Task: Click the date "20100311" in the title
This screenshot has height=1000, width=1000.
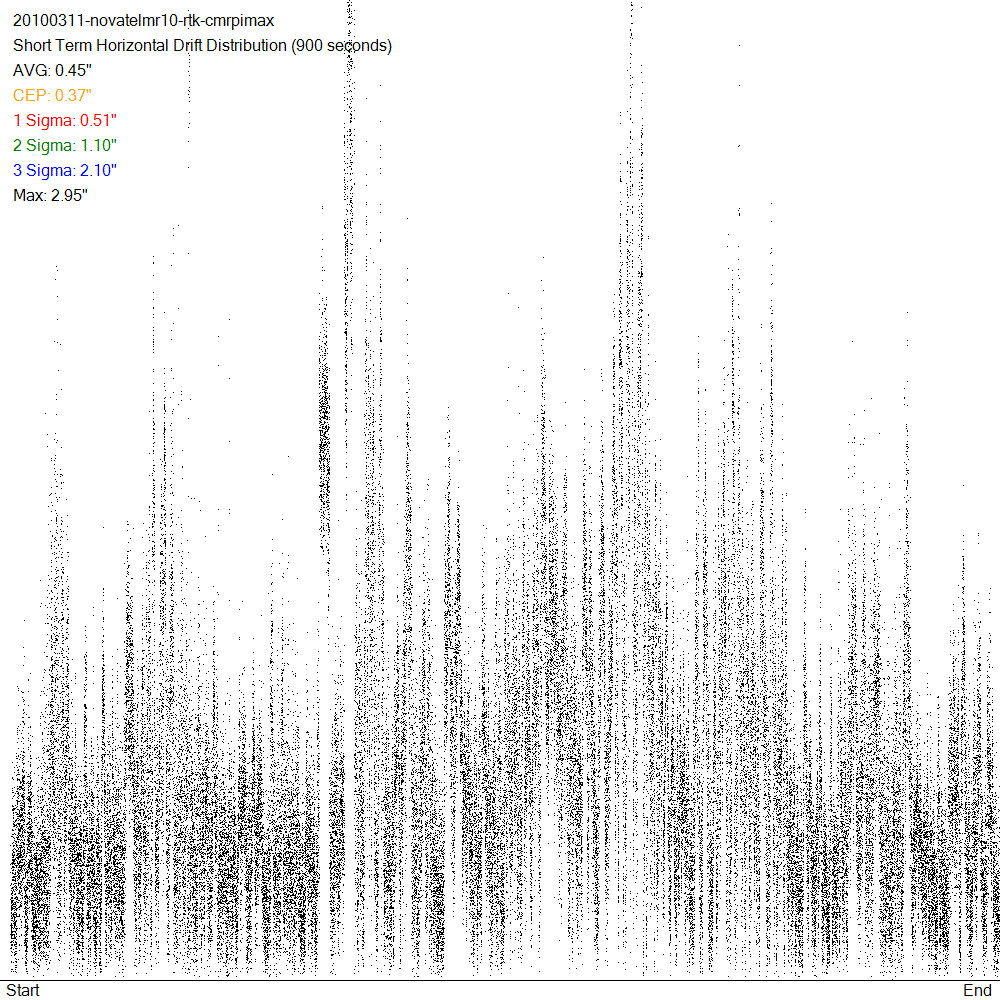Action: 49,21
